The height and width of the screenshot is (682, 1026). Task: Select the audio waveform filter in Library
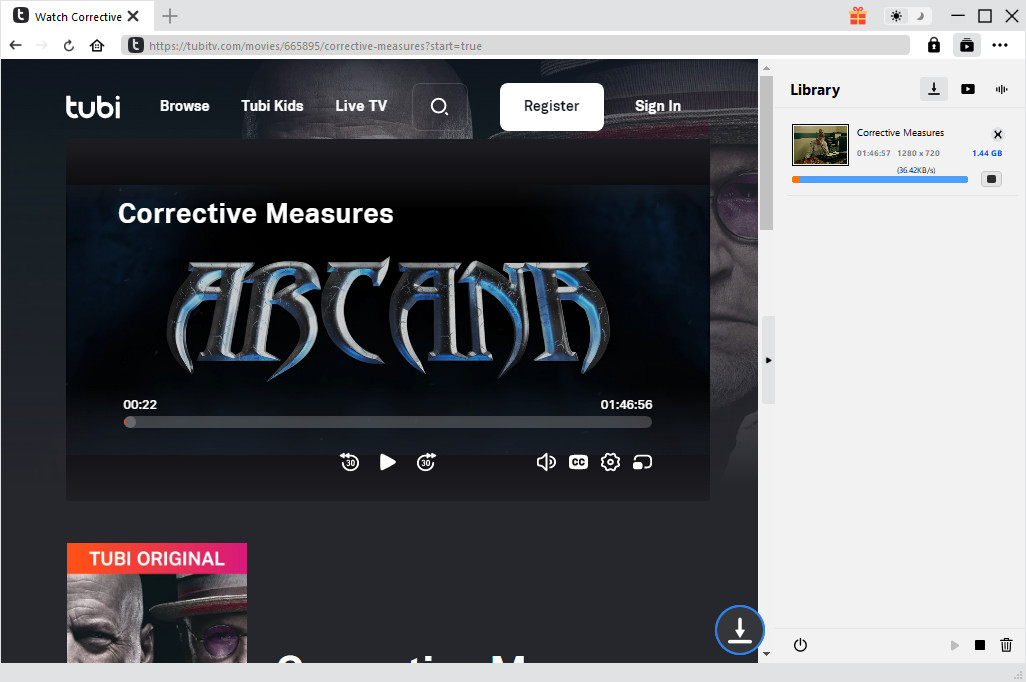[x=1001, y=89]
